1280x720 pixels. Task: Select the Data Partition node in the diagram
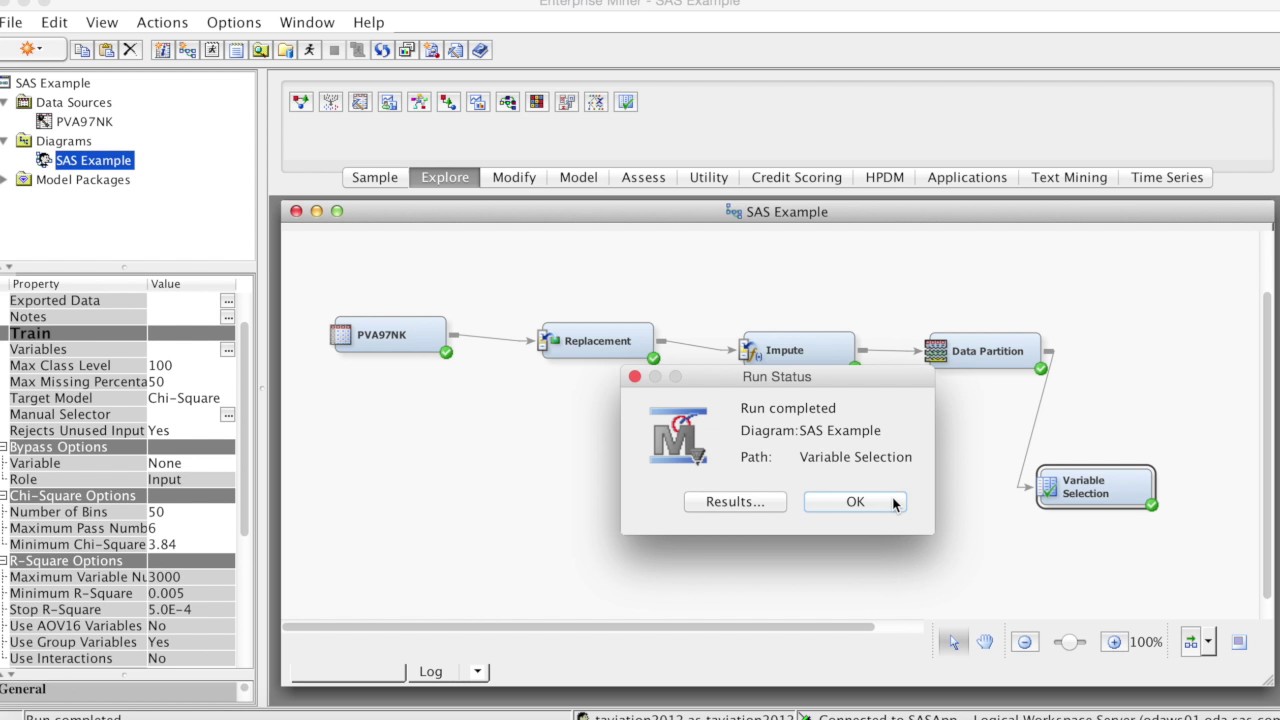coord(986,351)
